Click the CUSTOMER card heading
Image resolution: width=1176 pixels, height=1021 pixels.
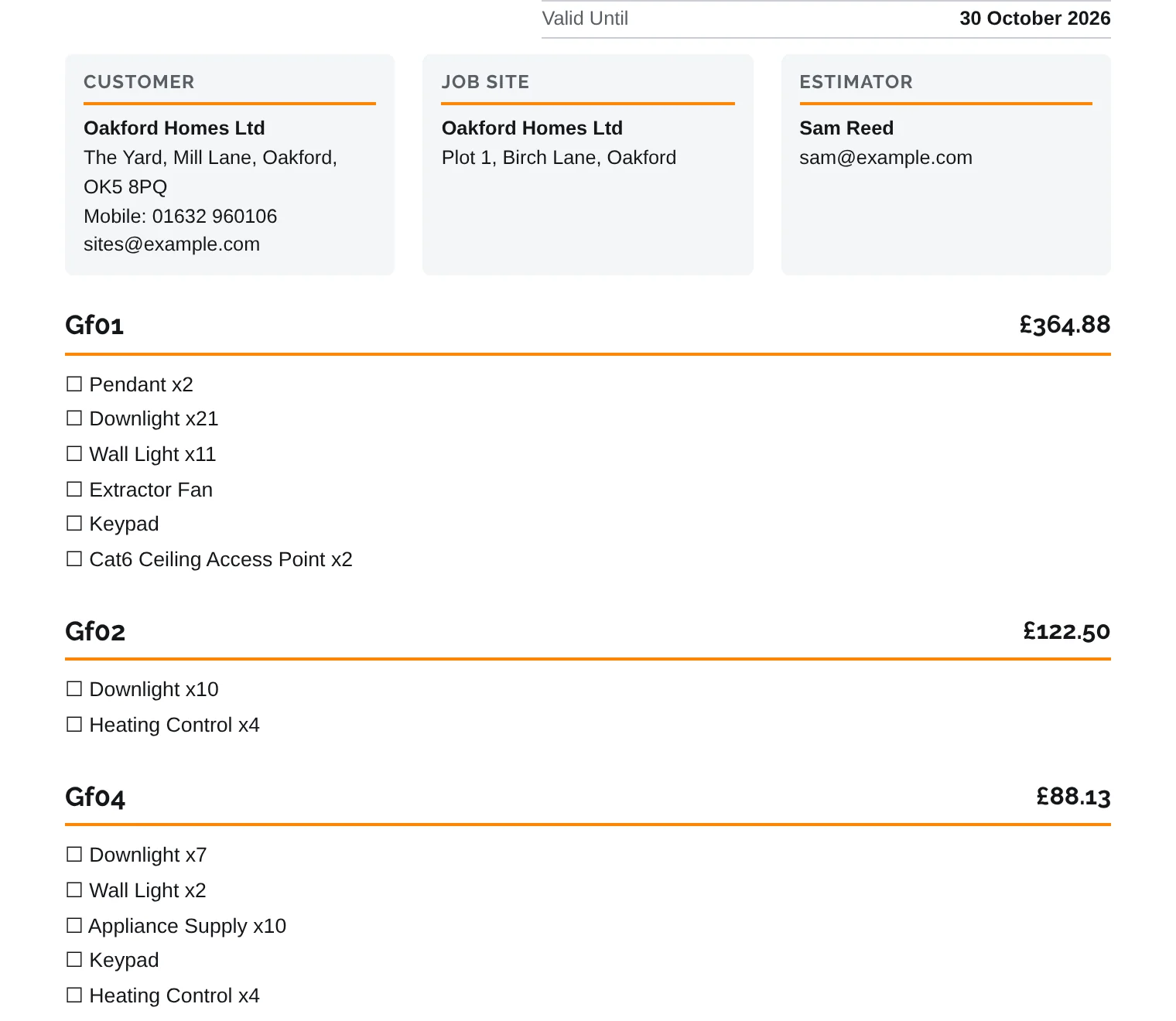(x=139, y=82)
